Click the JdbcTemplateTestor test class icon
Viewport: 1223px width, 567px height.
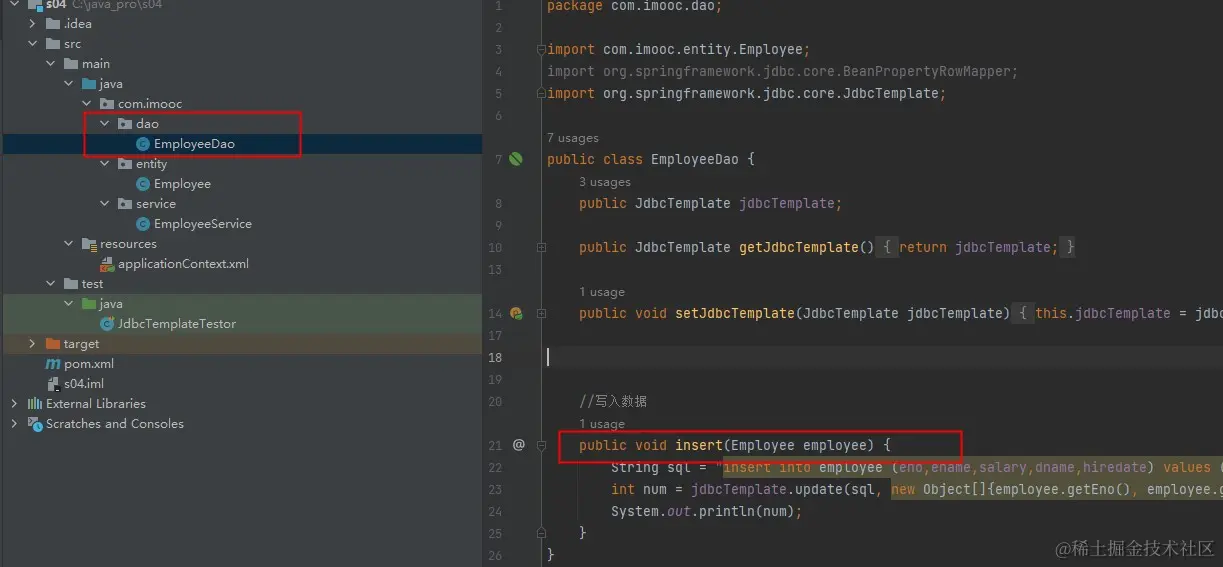tap(107, 324)
